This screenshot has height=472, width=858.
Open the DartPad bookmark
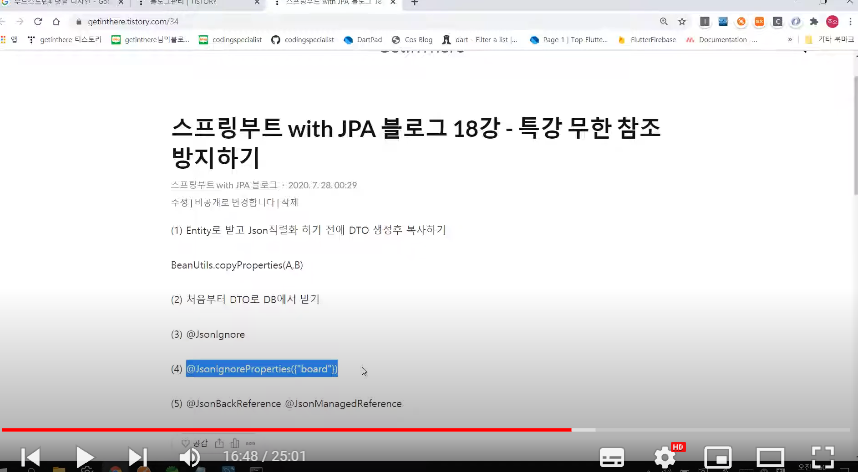coord(363,39)
